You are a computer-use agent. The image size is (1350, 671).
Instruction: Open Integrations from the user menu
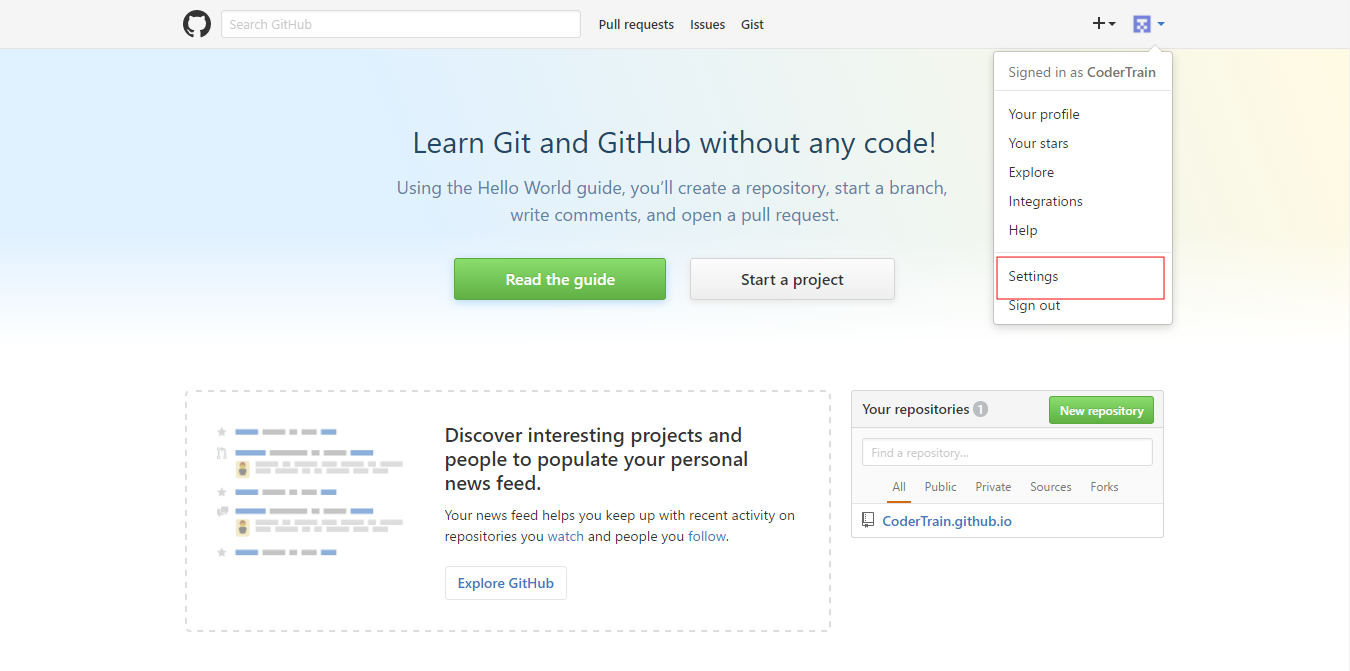click(1045, 201)
